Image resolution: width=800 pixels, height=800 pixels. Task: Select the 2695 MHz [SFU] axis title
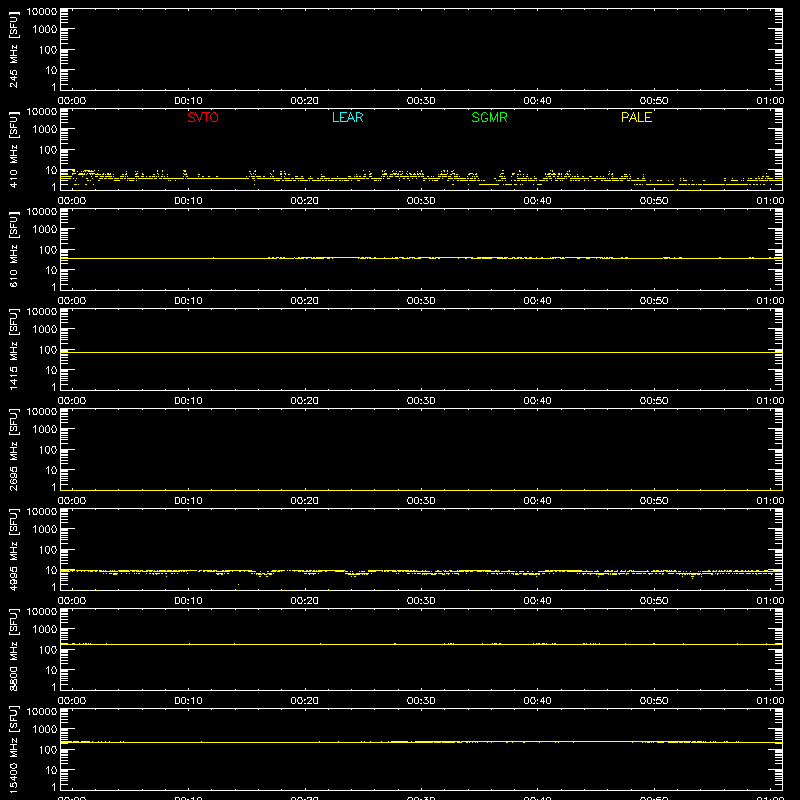pyautogui.click(x=14, y=449)
